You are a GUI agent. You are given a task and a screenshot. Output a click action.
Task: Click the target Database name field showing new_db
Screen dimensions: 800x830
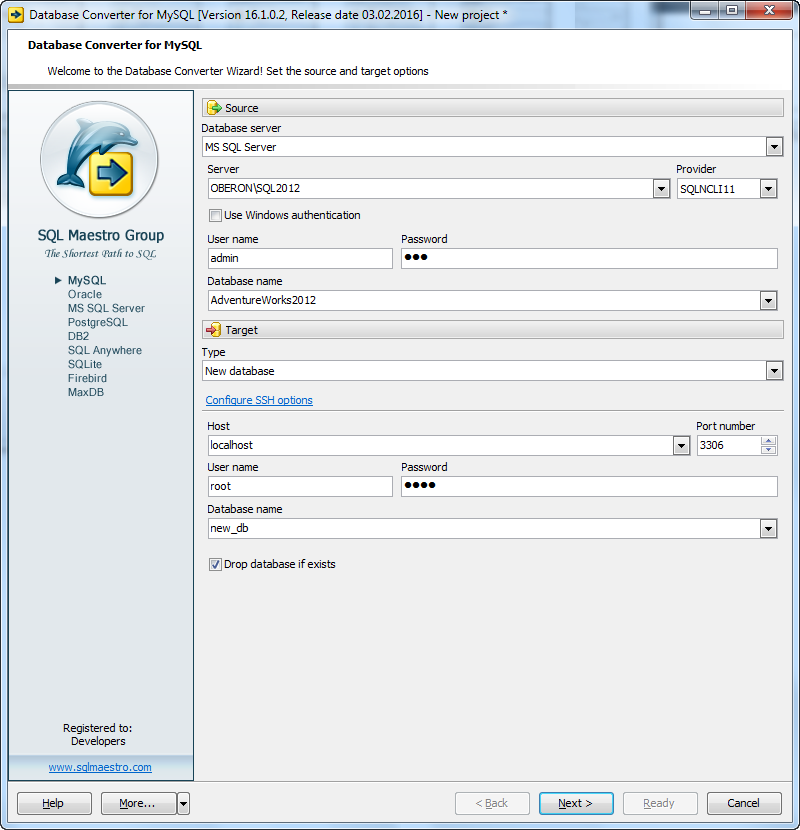click(450, 527)
